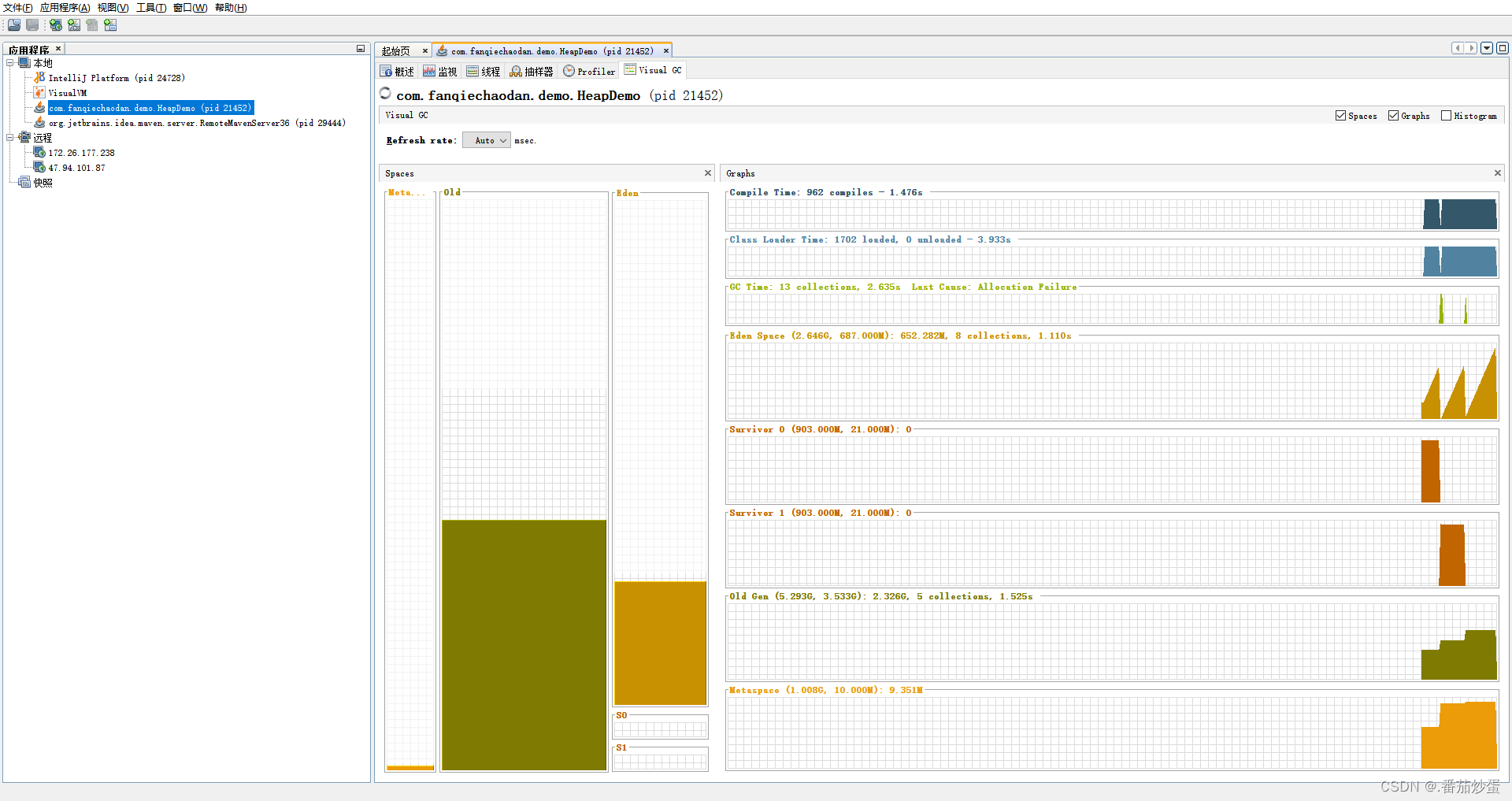Select the Visual GC tab
Screen dimensions: 1512x801
tap(653, 70)
